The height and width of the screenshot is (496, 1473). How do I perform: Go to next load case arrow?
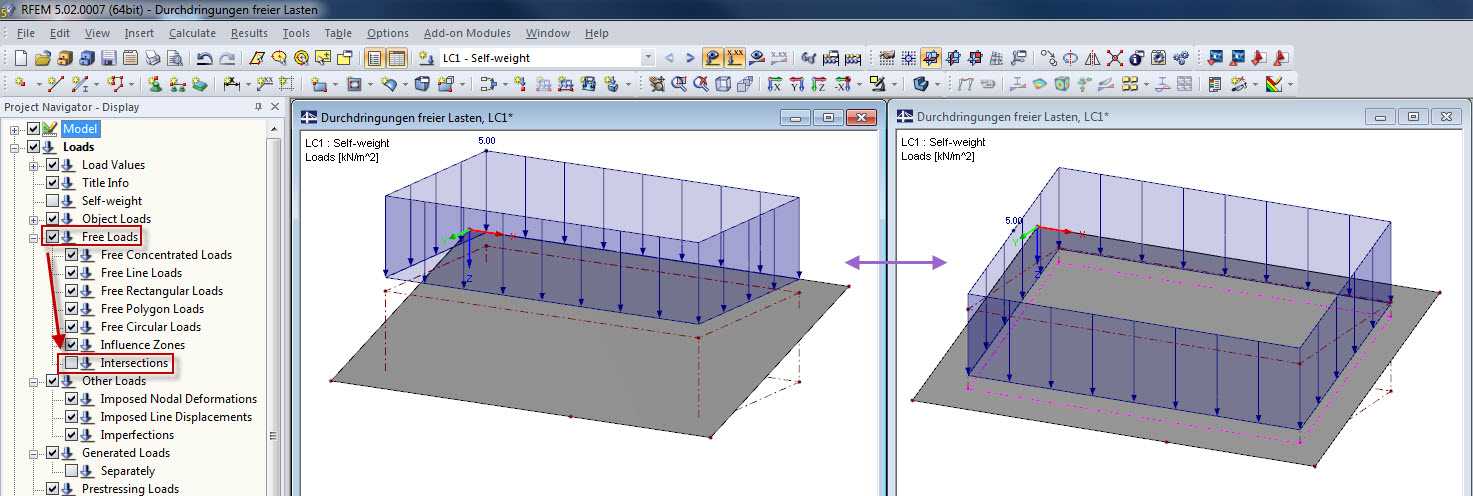click(688, 58)
